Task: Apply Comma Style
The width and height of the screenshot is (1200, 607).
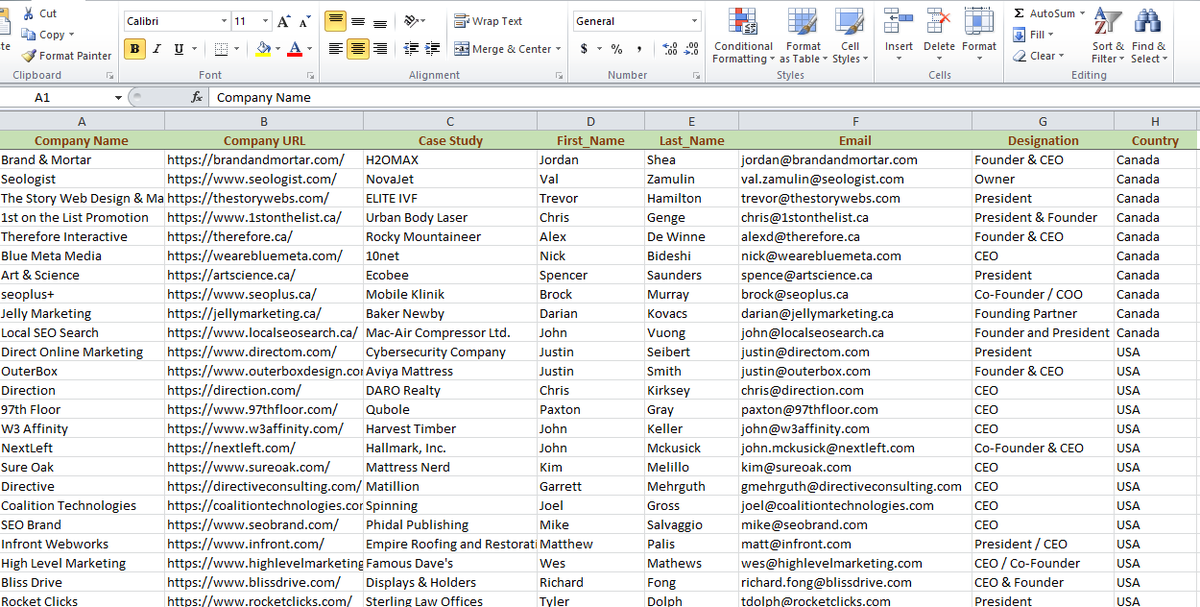Action: click(639, 49)
